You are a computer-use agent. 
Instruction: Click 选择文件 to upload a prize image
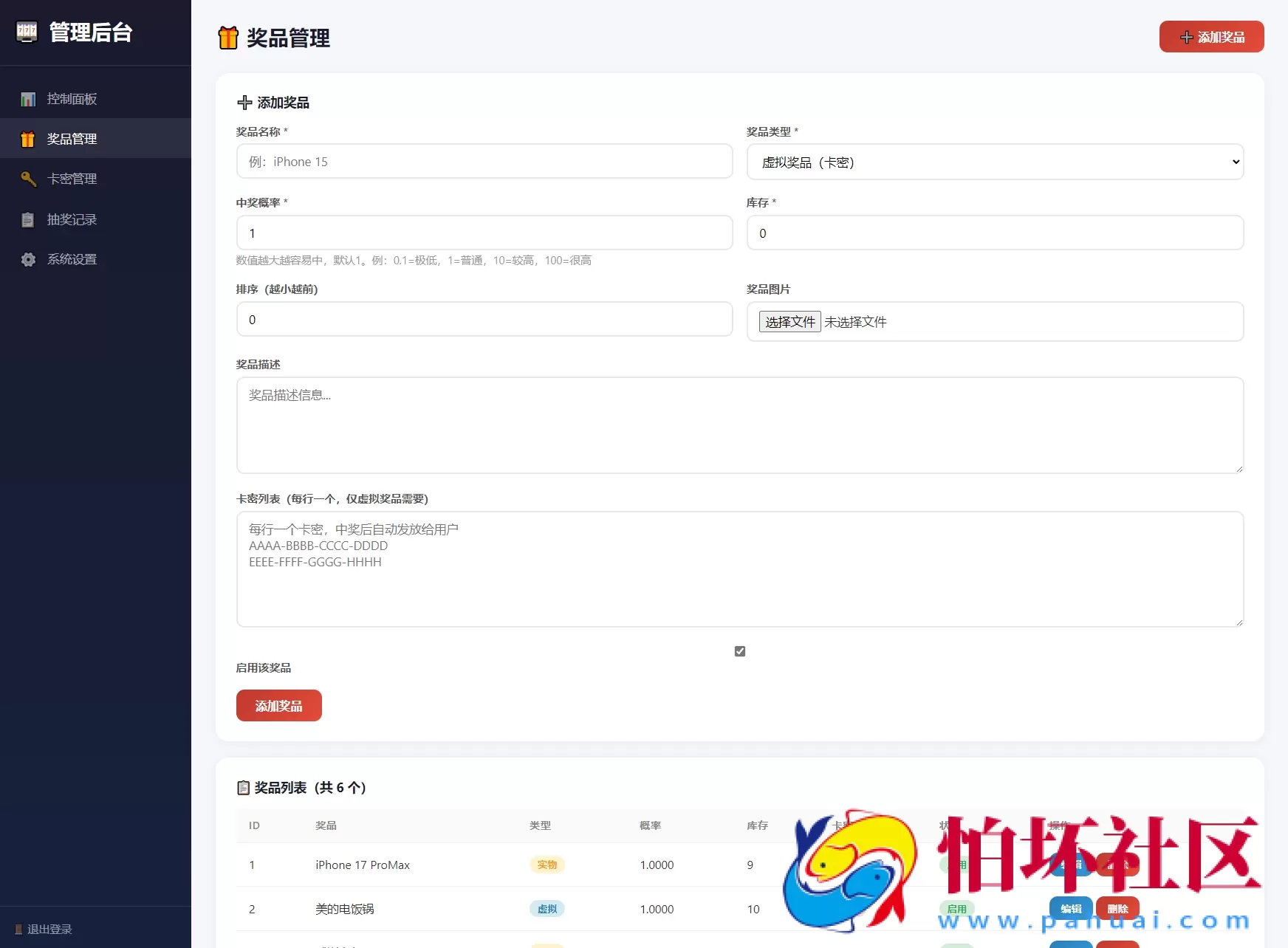(789, 321)
